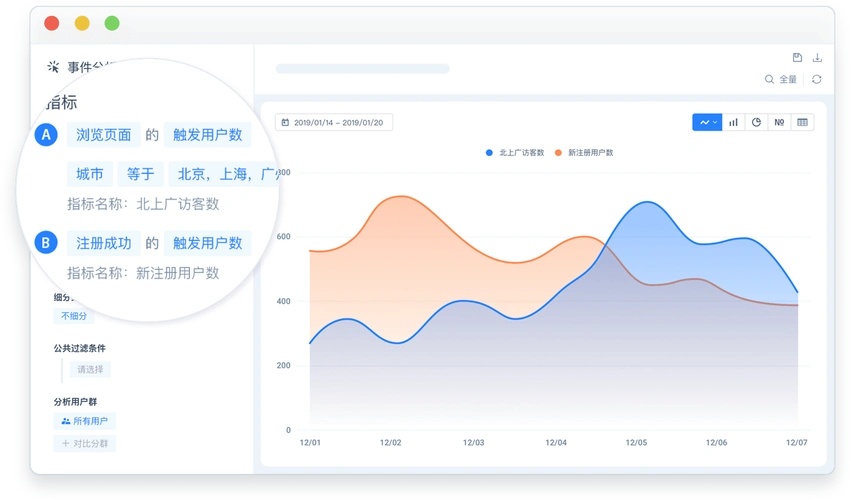Click the 12/05 x-axis label
This screenshot has width=851, height=500.
[x=636, y=442]
